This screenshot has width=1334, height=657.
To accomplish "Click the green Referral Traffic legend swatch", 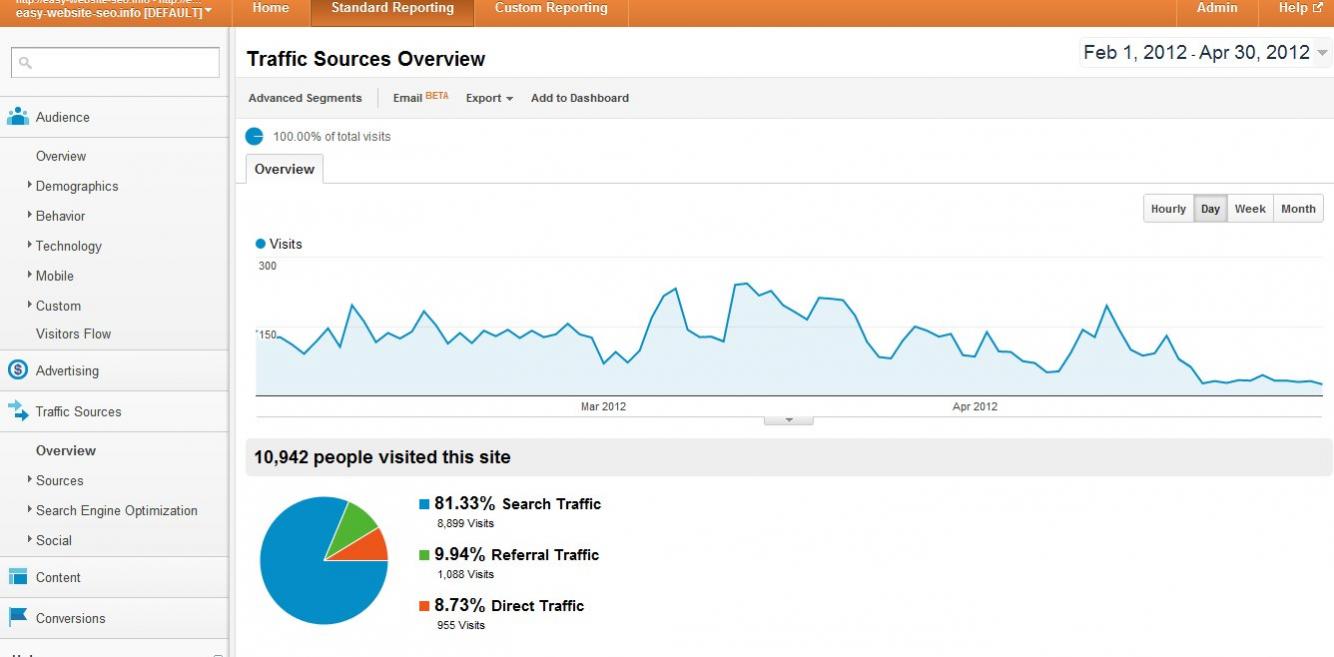I will coord(424,555).
